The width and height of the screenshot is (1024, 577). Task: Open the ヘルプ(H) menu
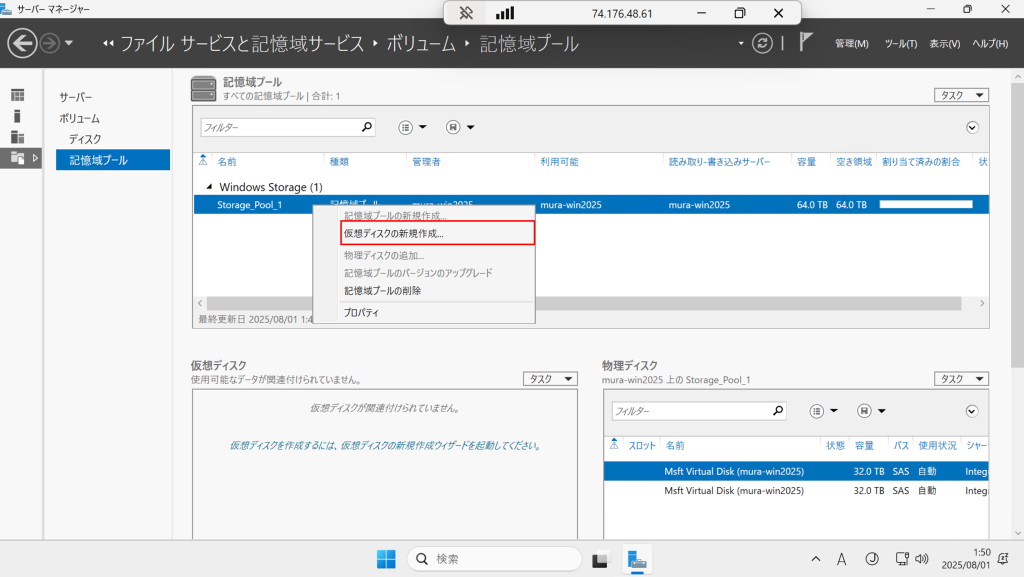click(x=990, y=44)
